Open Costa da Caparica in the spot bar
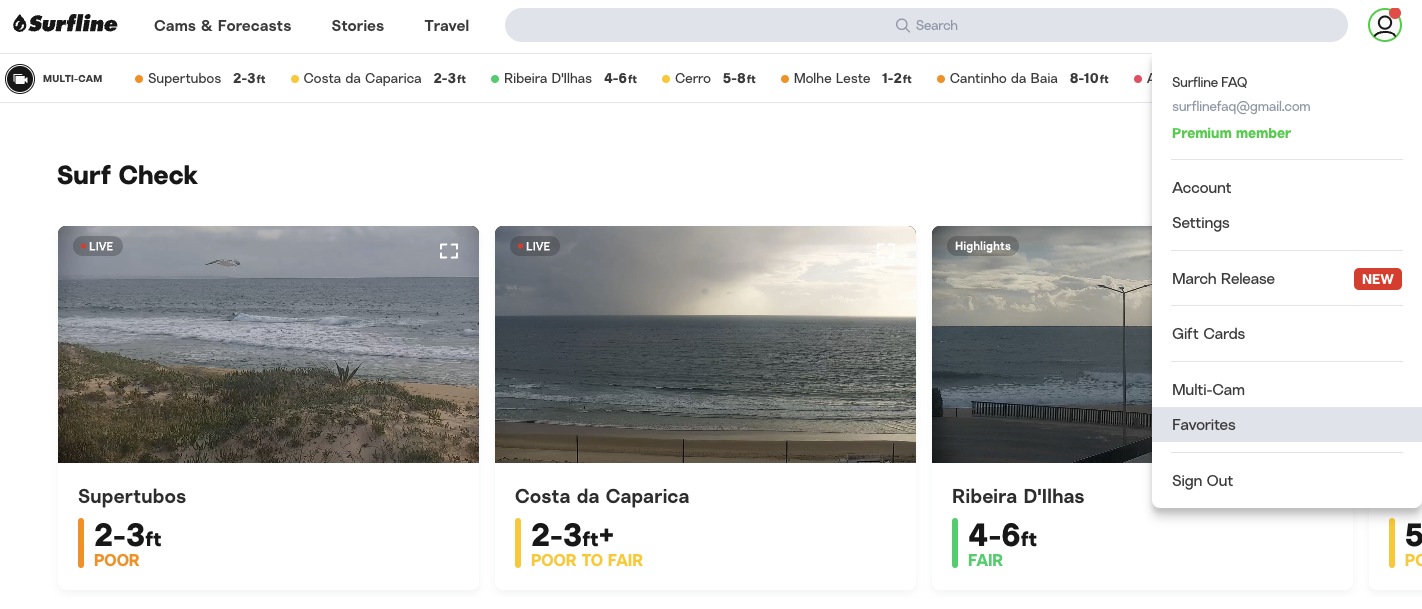This screenshot has height=609, width=1422. click(x=378, y=79)
